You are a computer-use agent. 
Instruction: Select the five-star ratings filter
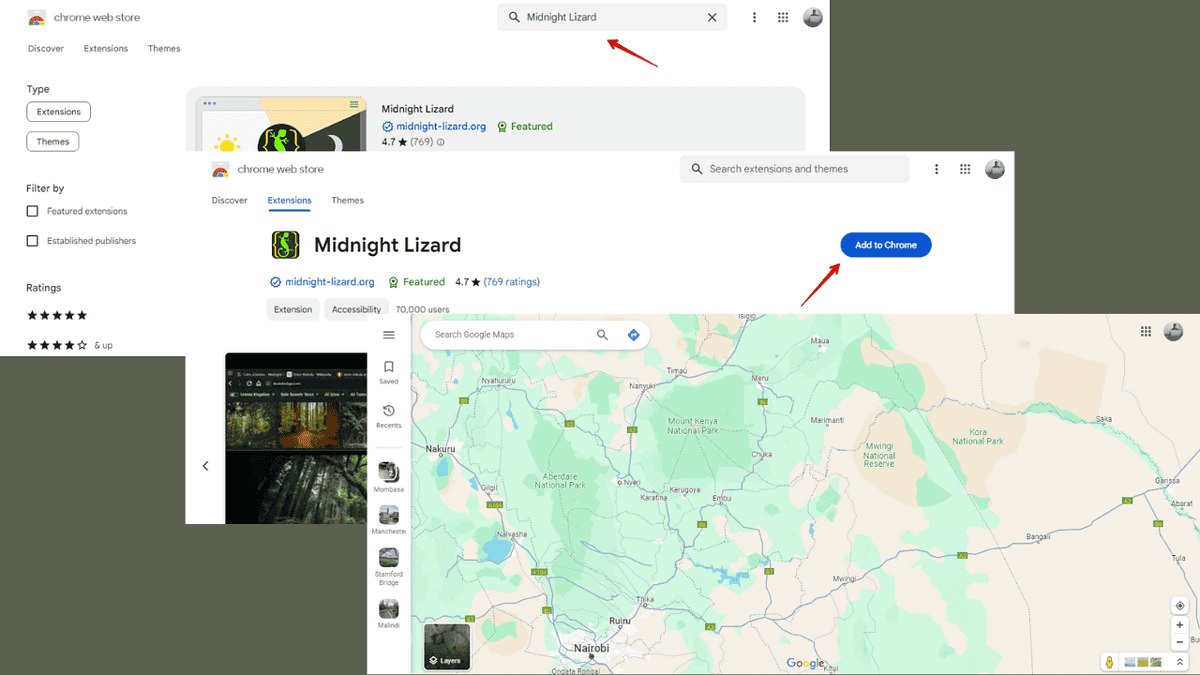tap(57, 315)
